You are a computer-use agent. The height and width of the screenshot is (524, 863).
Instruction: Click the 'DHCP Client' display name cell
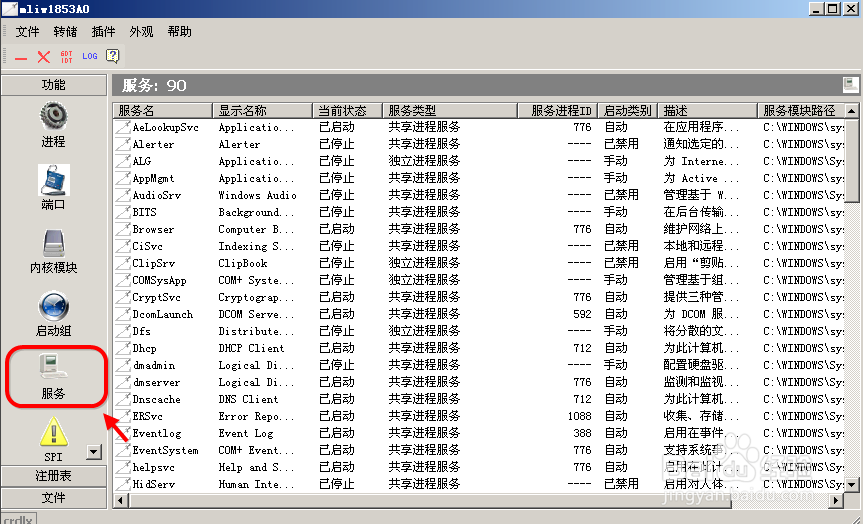click(252, 348)
